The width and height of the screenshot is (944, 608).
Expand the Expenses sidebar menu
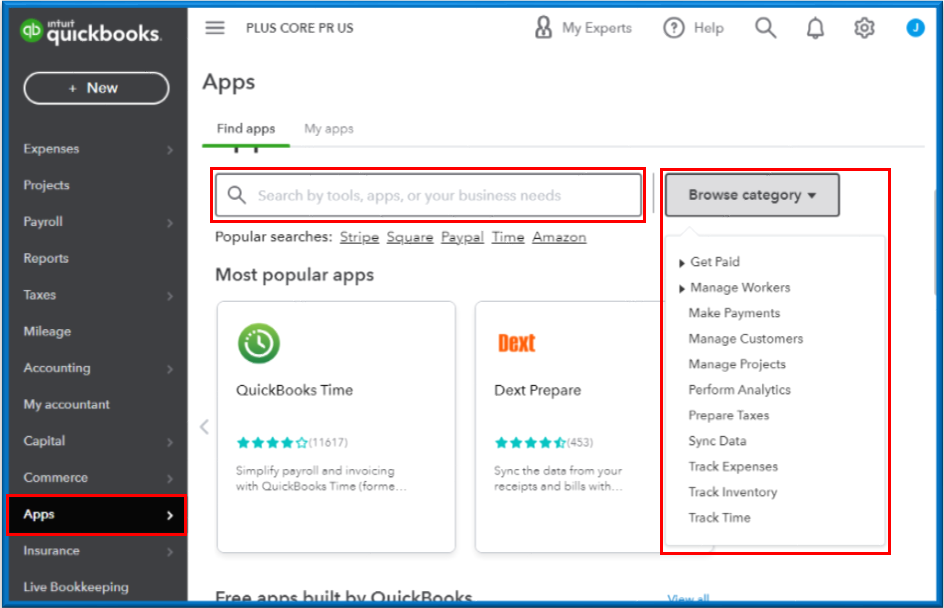pyautogui.click(x=96, y=149)
